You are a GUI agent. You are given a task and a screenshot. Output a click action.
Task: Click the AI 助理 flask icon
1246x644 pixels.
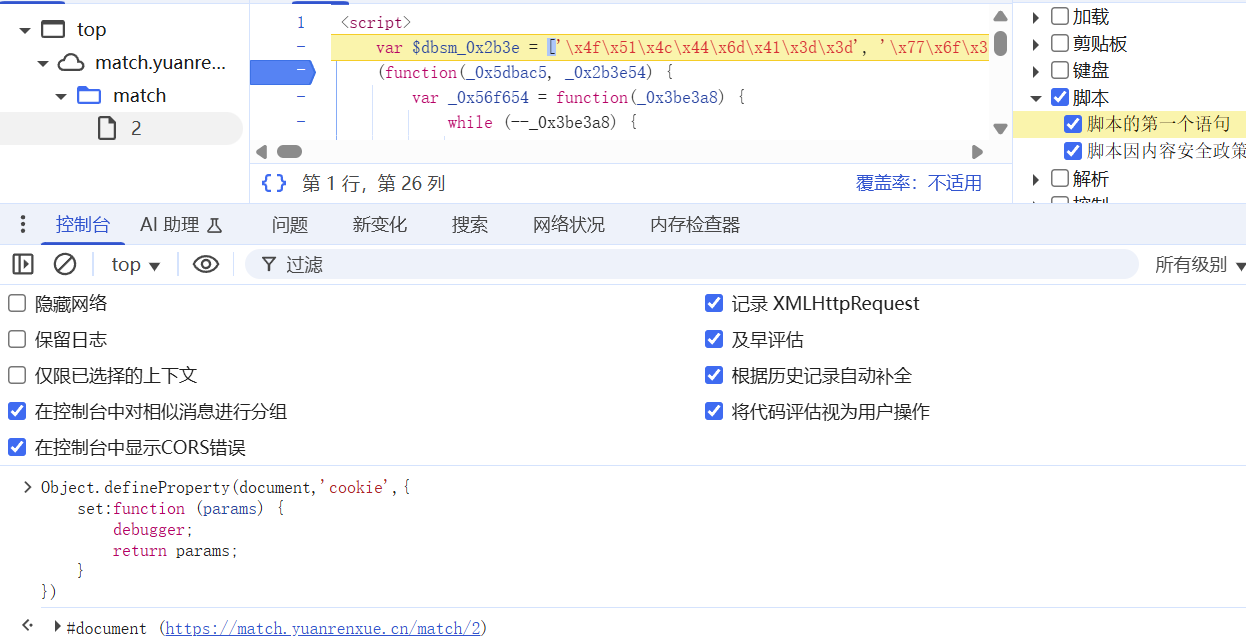click(214, 225)
